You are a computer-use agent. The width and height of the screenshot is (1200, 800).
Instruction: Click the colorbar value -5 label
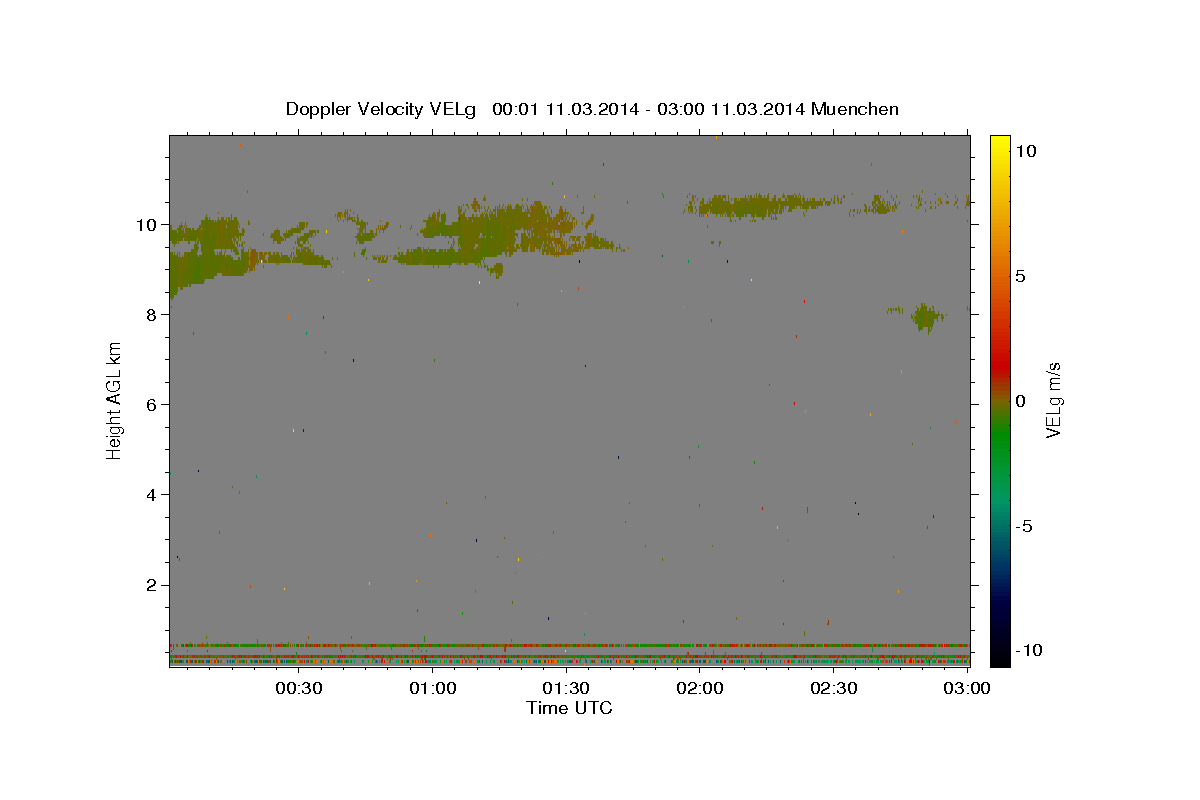[1022, 526]
